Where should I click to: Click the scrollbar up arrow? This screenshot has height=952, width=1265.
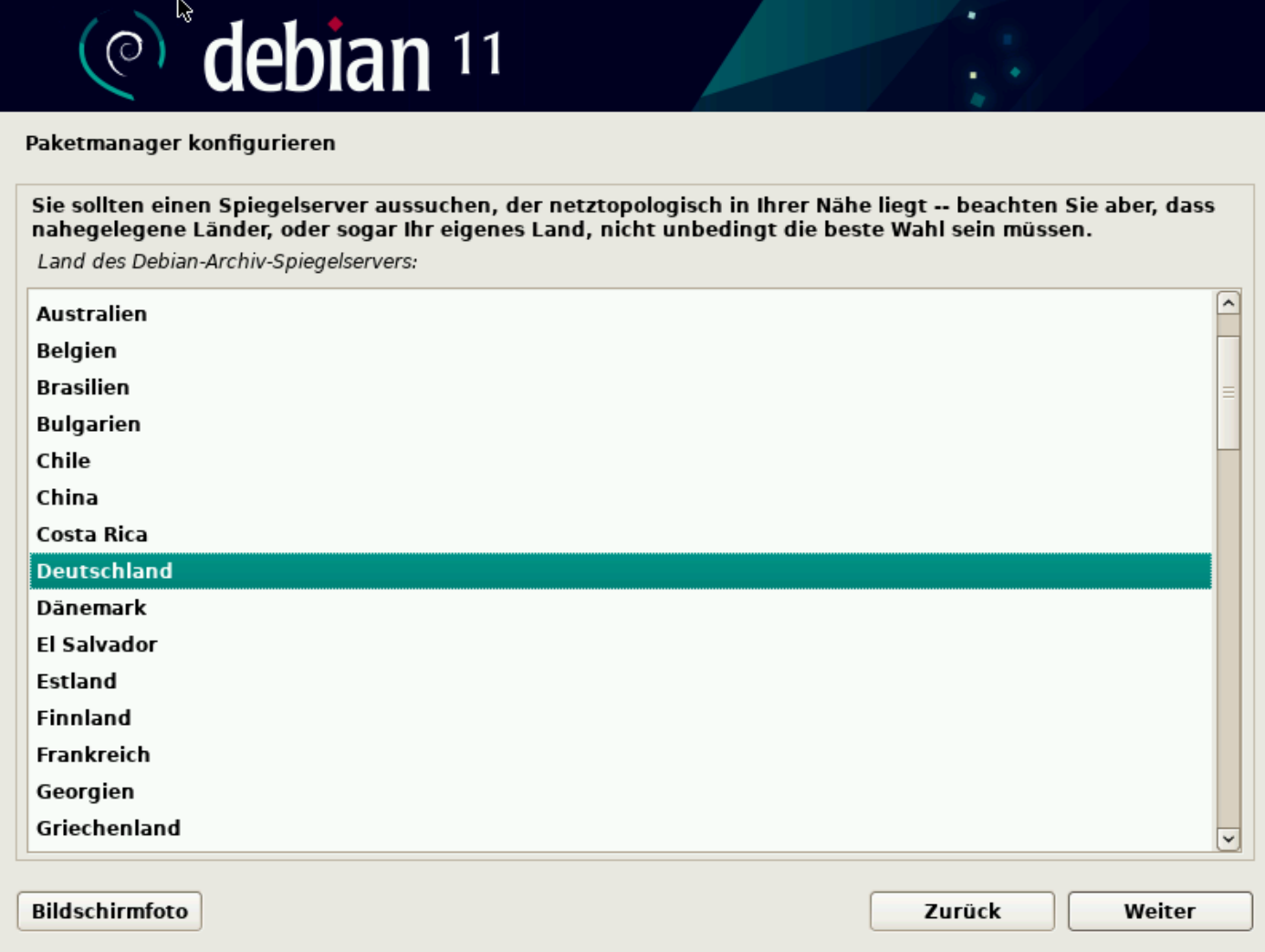[x=1228, y=303]
